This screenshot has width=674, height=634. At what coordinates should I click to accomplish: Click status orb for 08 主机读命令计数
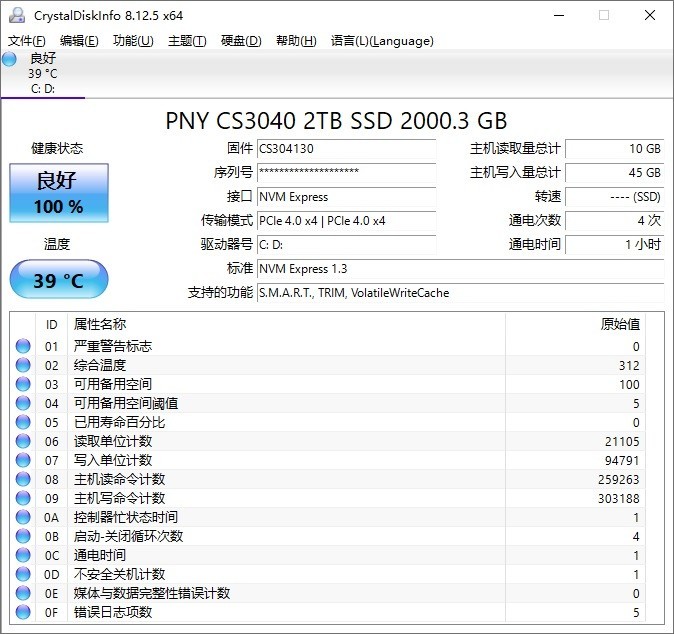point(23,479)
